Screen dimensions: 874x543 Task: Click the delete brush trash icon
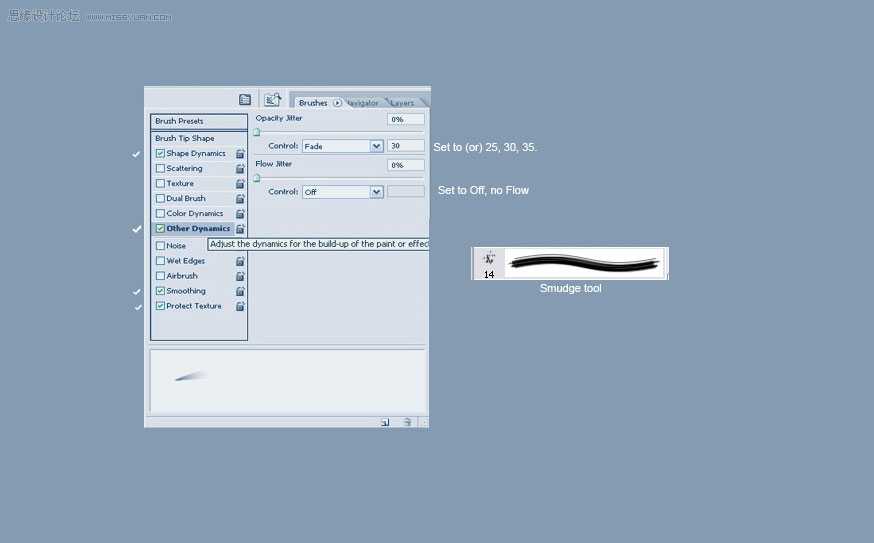pyautogui.click(x=407, y=422)
